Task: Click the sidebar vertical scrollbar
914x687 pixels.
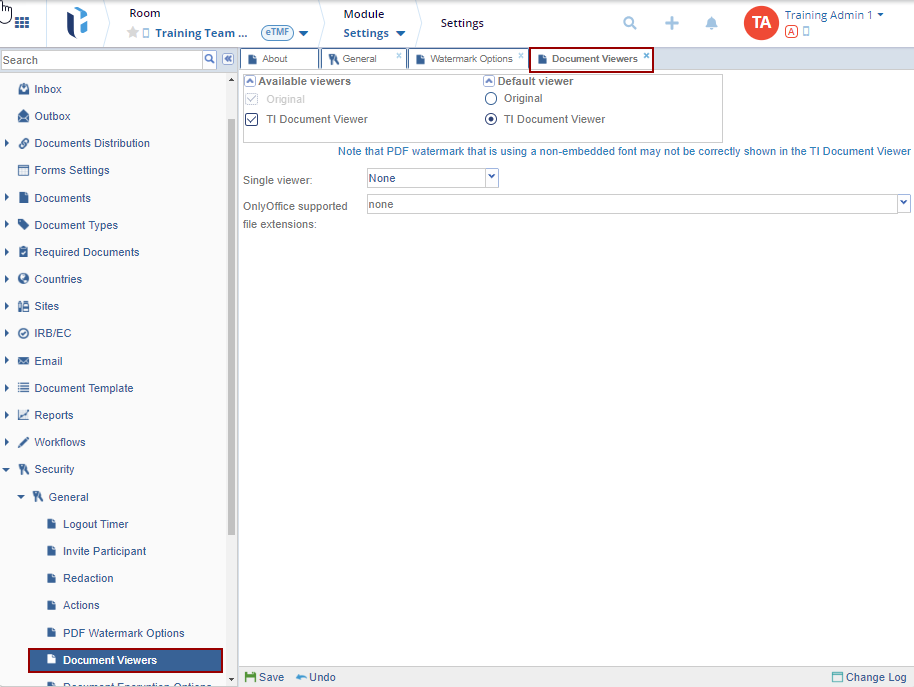Action: tap(231, 320)
